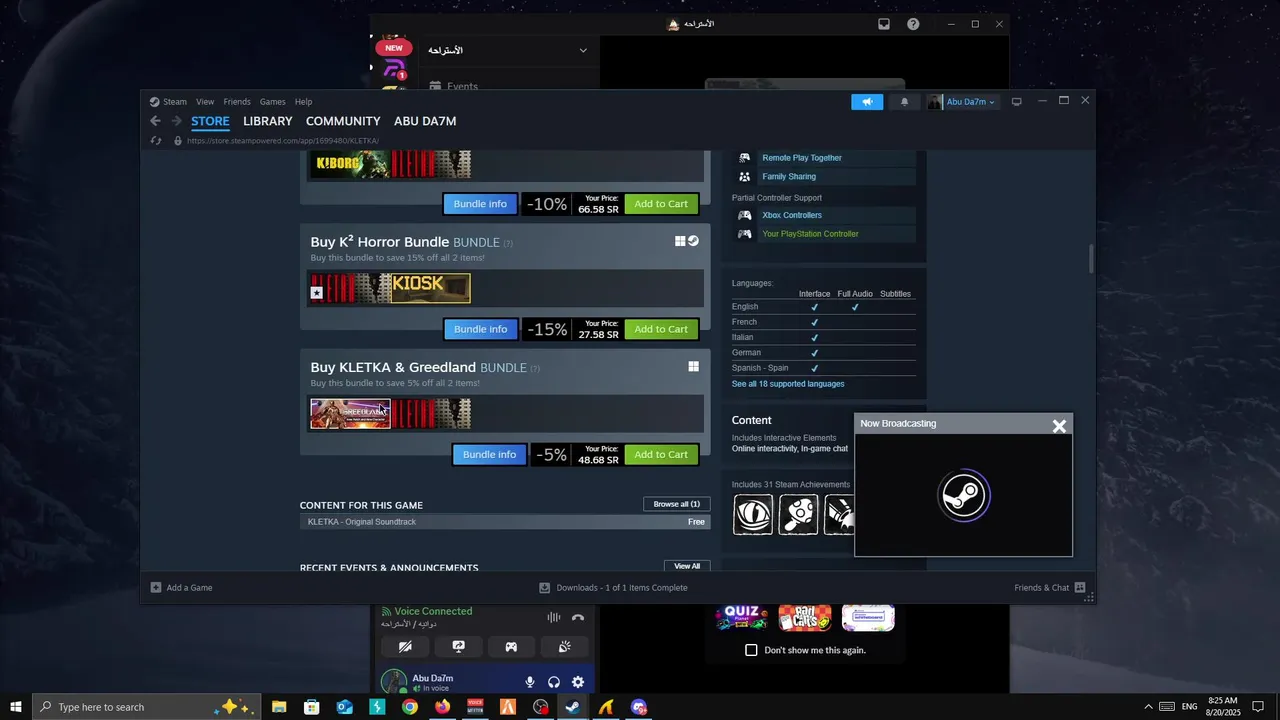Click the Windows Start button
Viewport: 1280px width, 720px height.
pos(15,706)
